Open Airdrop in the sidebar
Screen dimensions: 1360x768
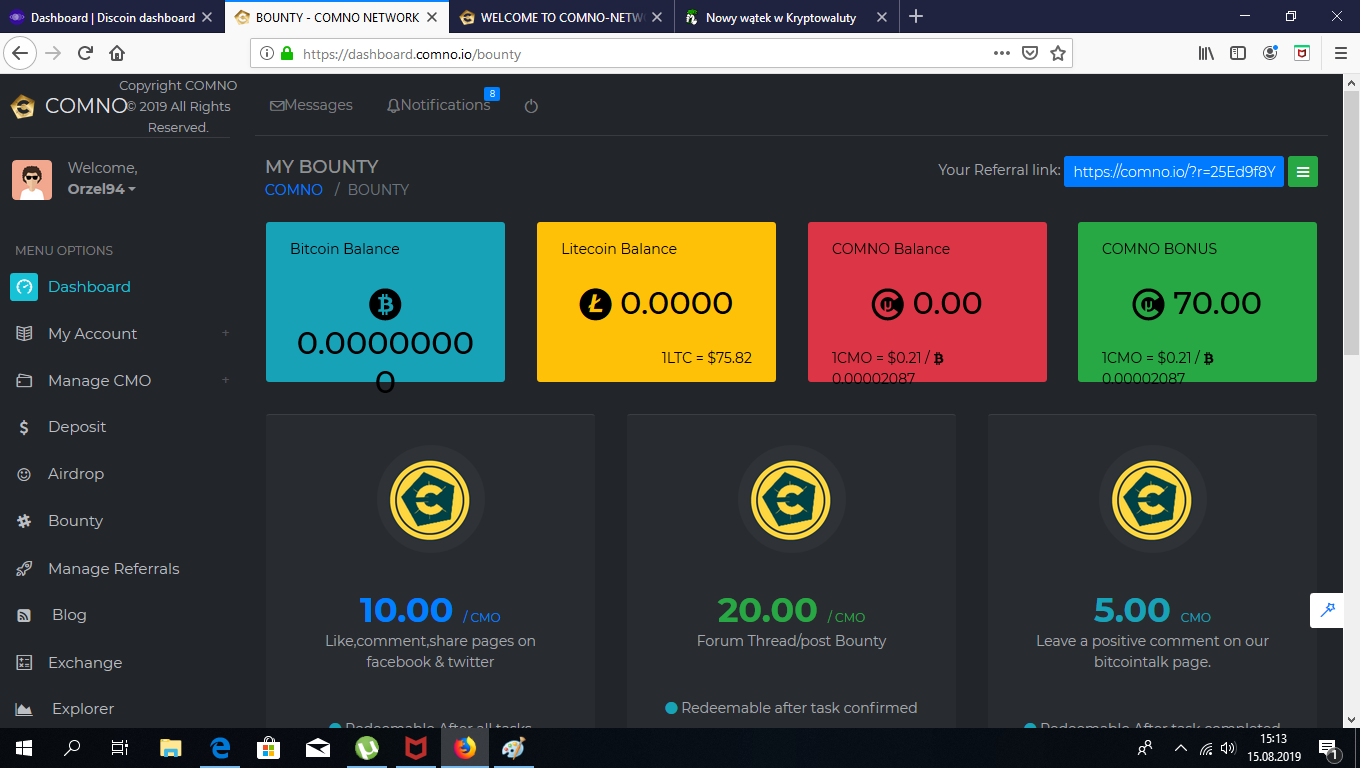click(76, 474)
